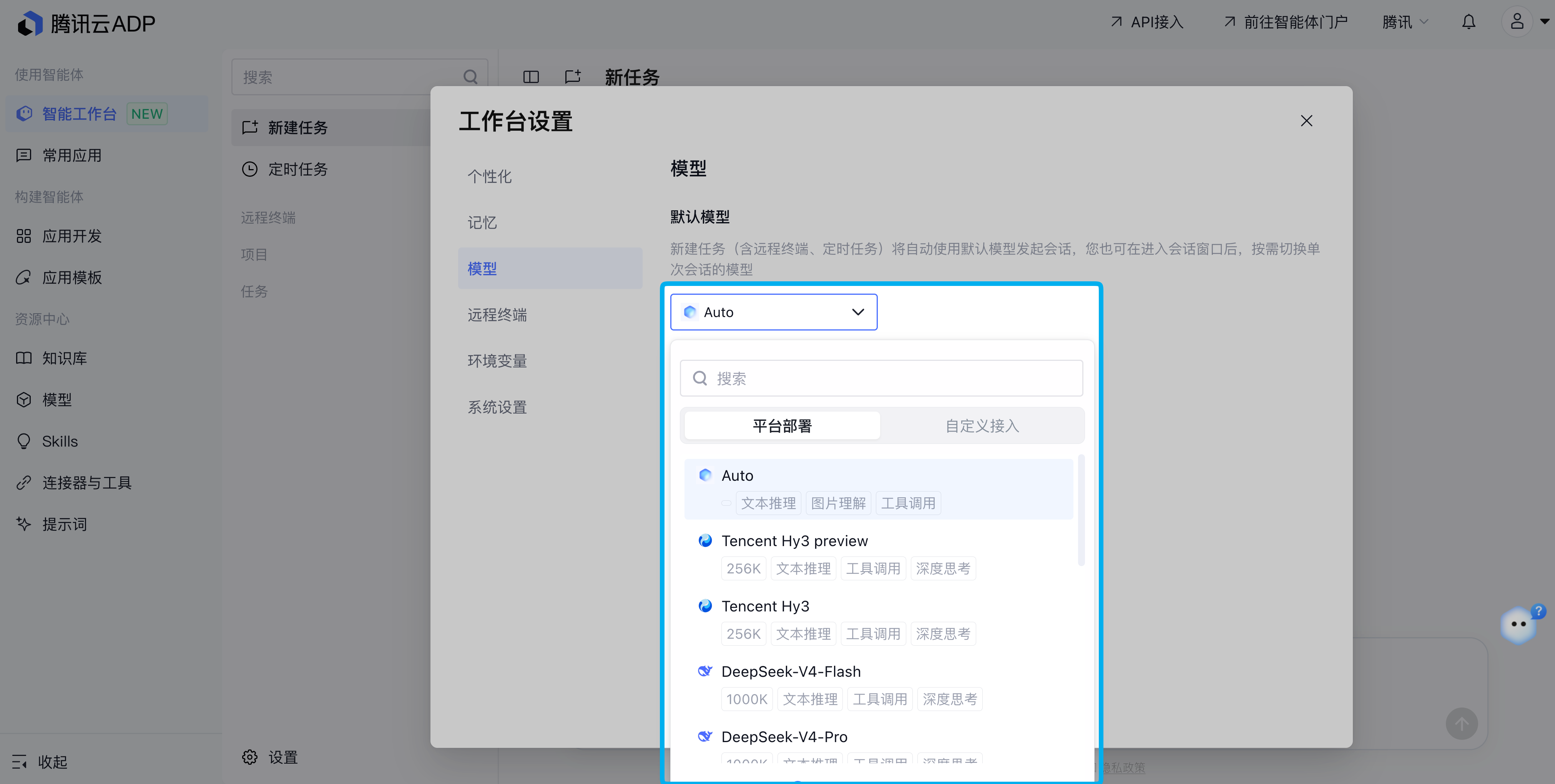
Task: Open 应用模板 page
Action: 107,277
